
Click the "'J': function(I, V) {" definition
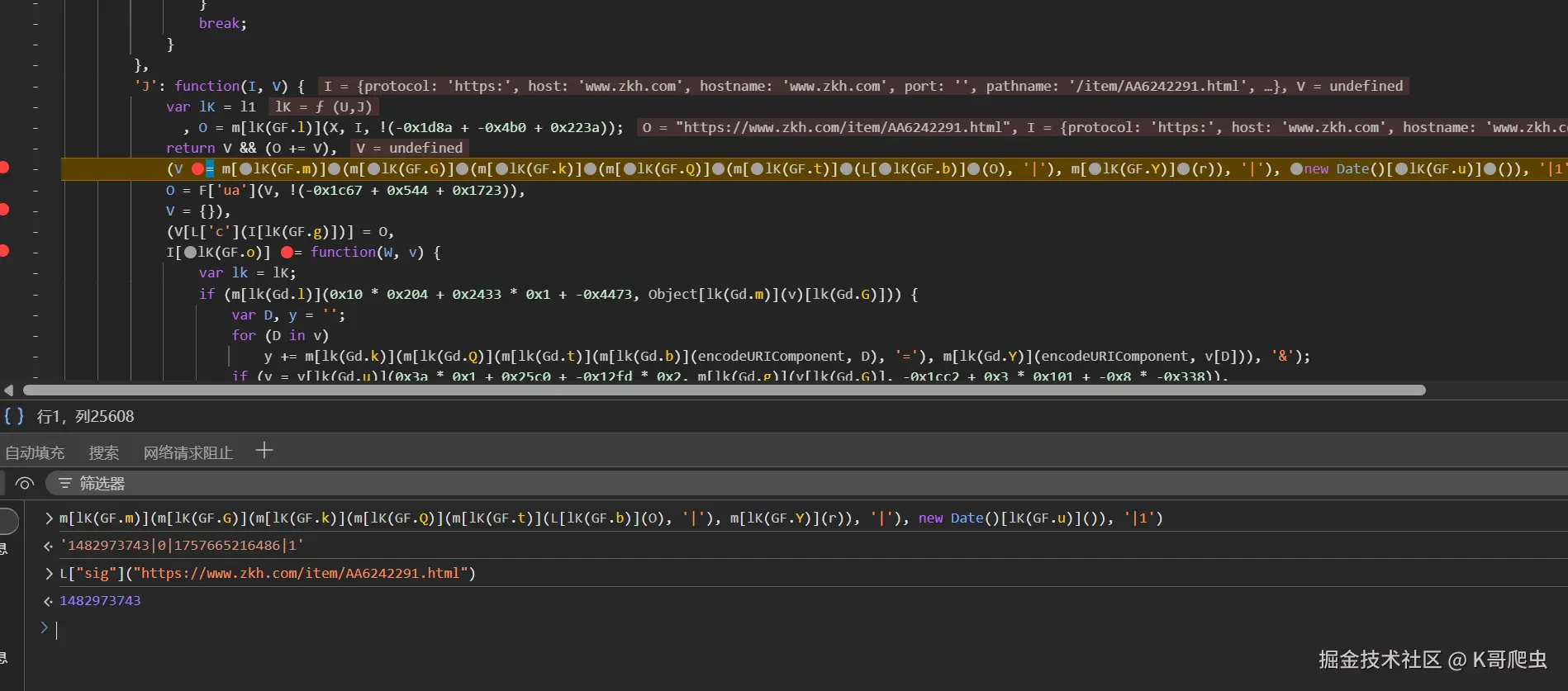[220, 86]
